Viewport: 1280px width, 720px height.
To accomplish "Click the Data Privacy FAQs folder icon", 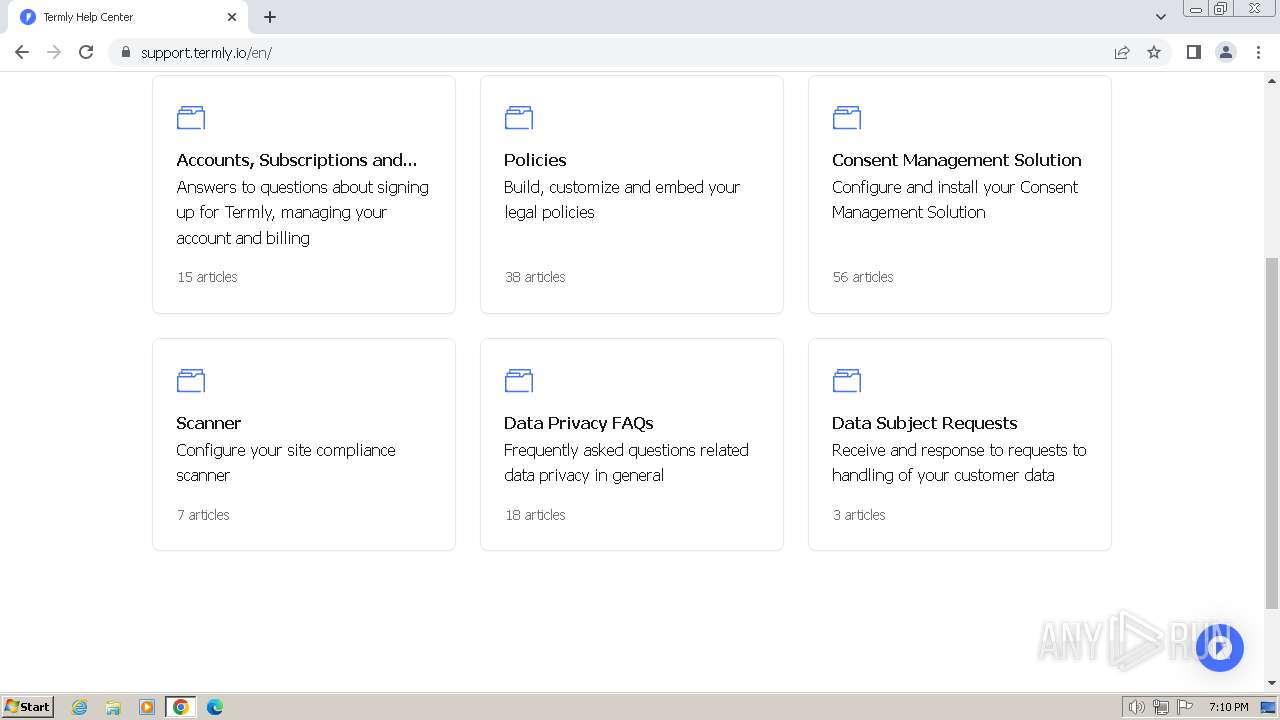I will point(519,381).
